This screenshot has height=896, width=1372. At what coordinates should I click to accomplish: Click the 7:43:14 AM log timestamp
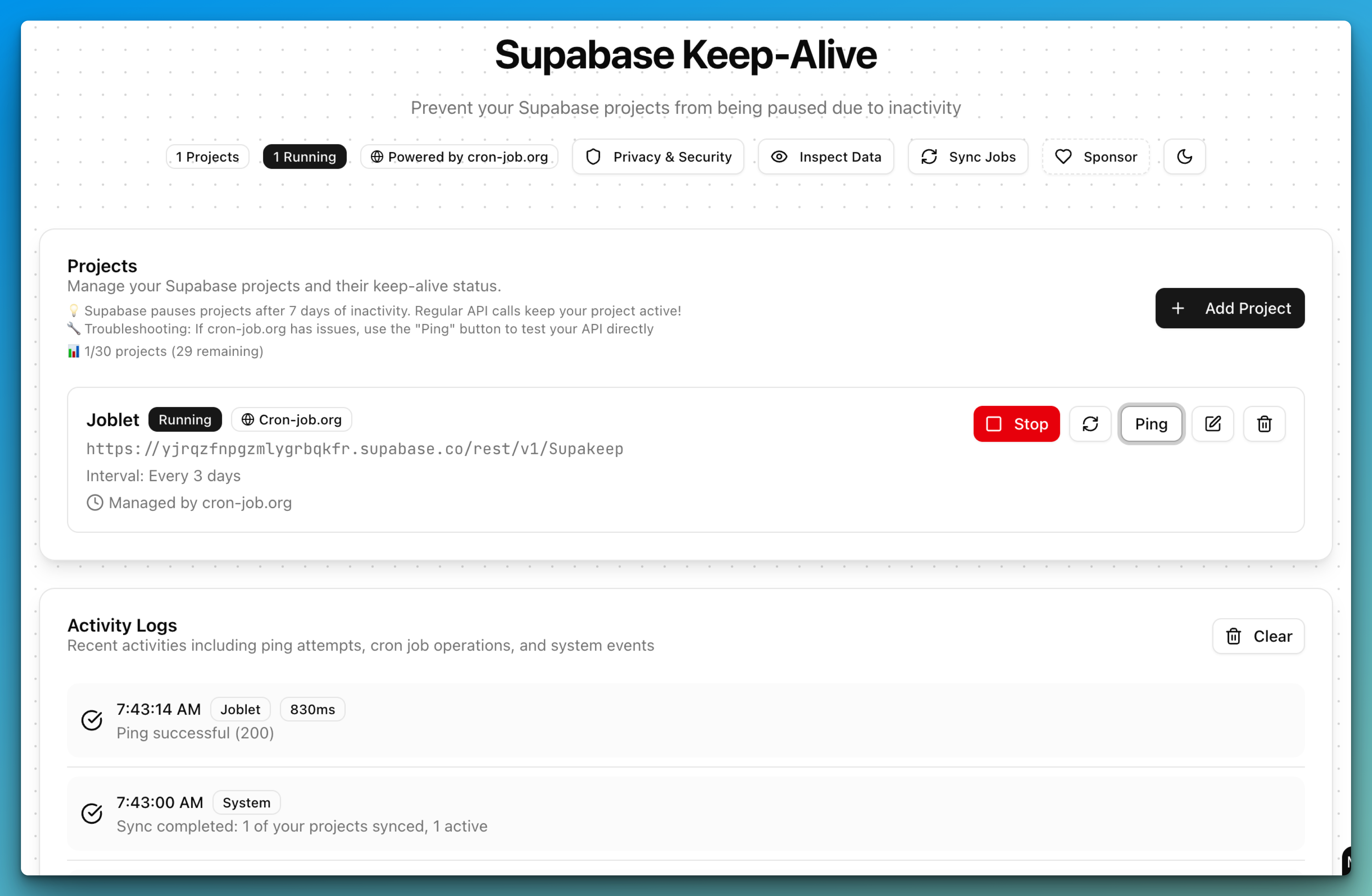159,709
